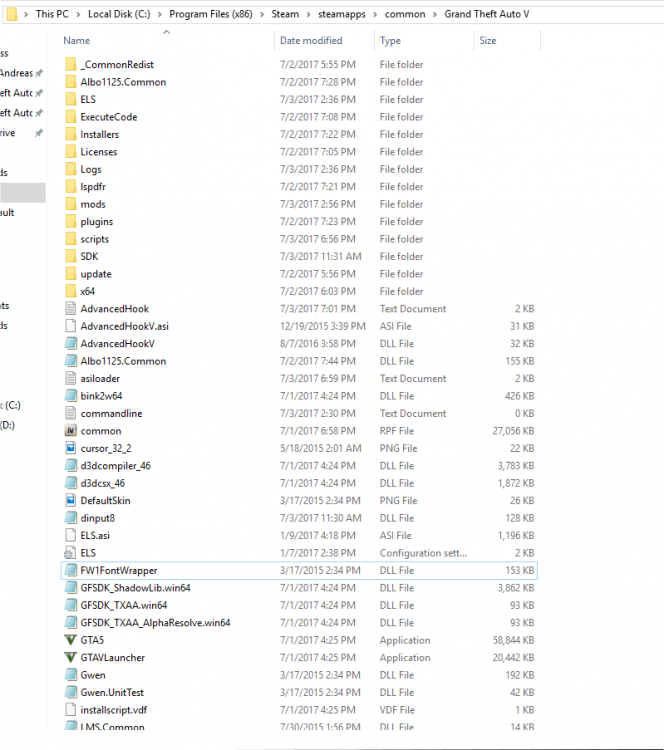The width and height of the screenshot is (664, 750).
Task: Select the bink2w64 DLL icon
Action: 70,396
